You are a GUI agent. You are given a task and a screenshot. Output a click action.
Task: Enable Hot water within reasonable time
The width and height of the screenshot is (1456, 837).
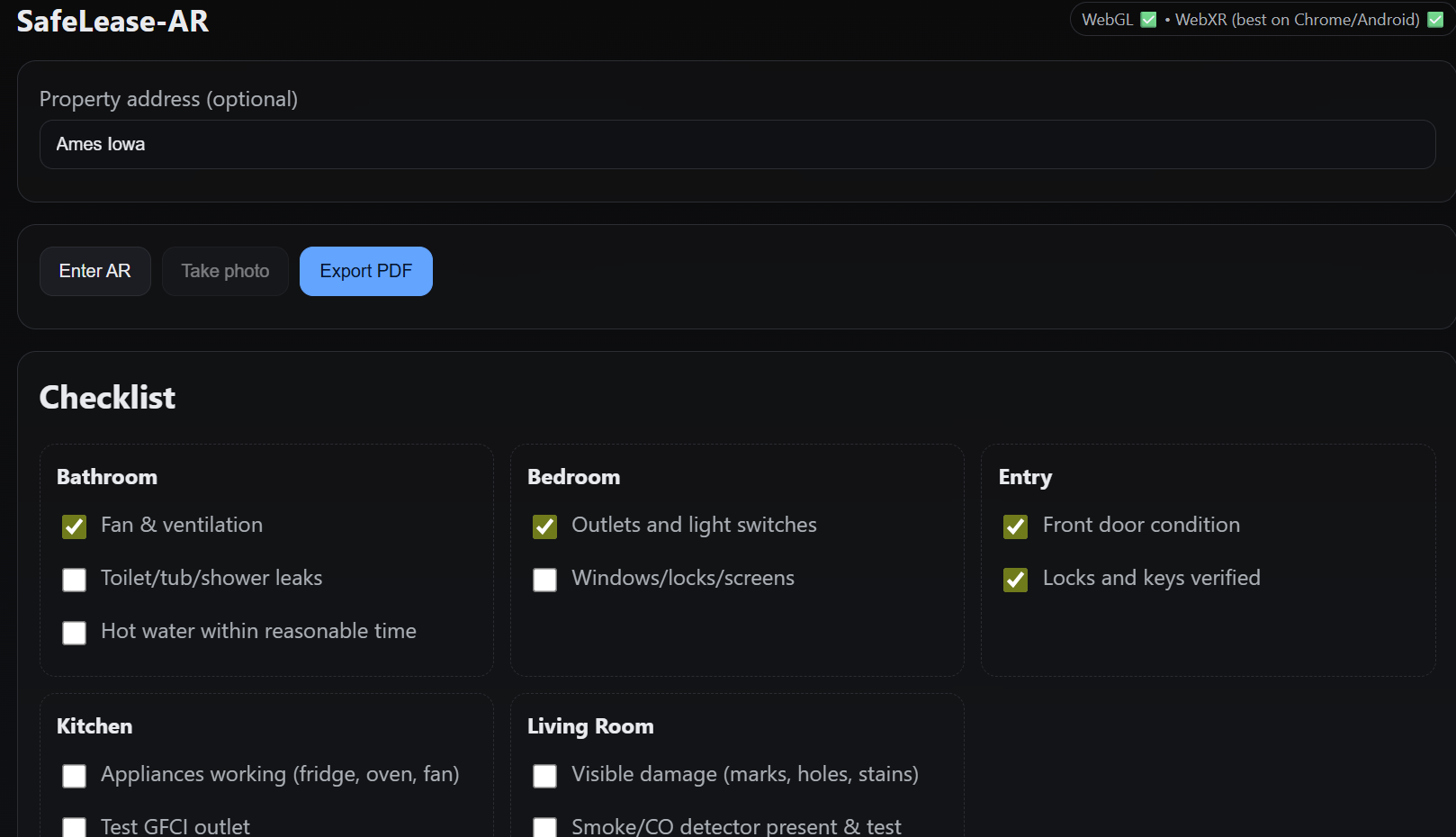click(74, 633)
